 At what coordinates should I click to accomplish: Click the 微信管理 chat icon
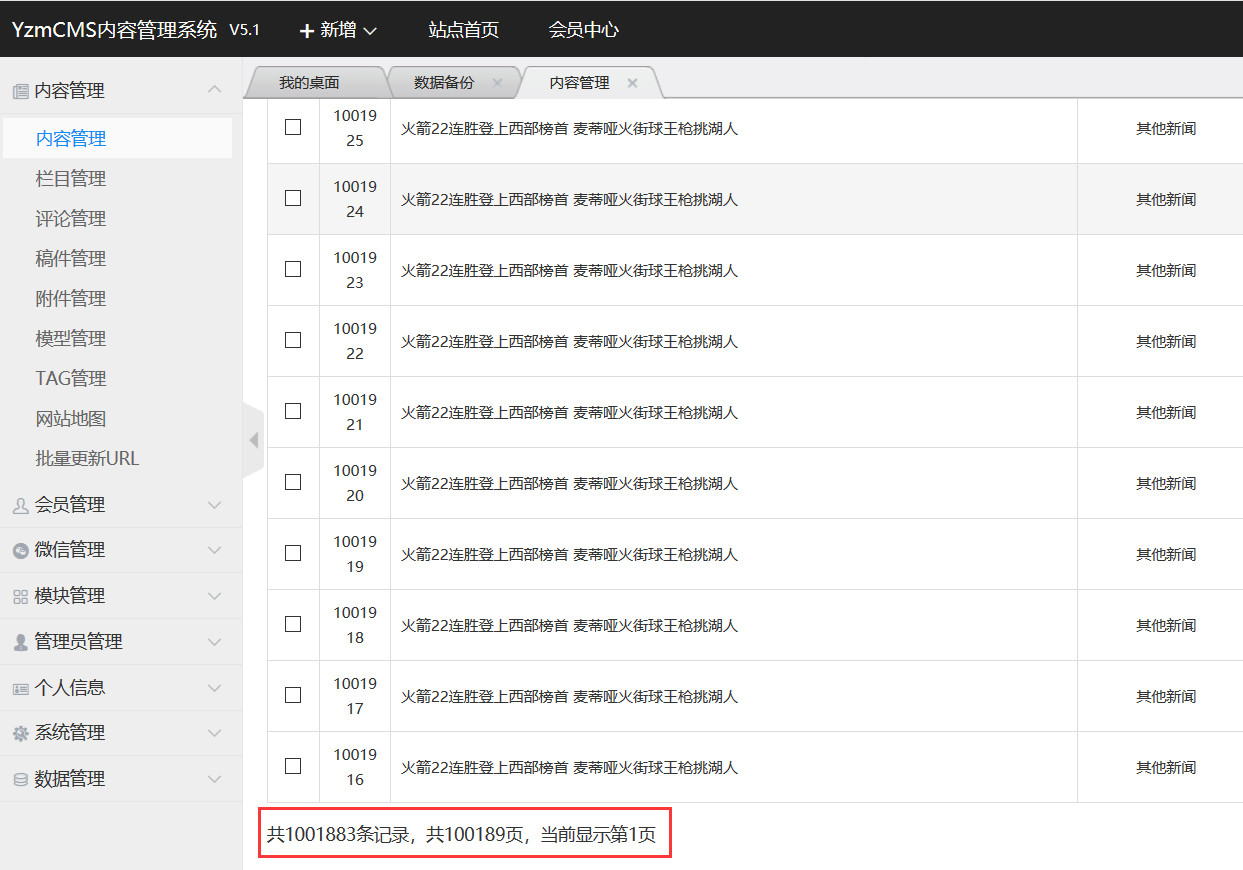pyautogui.click(x=20, y=551)
